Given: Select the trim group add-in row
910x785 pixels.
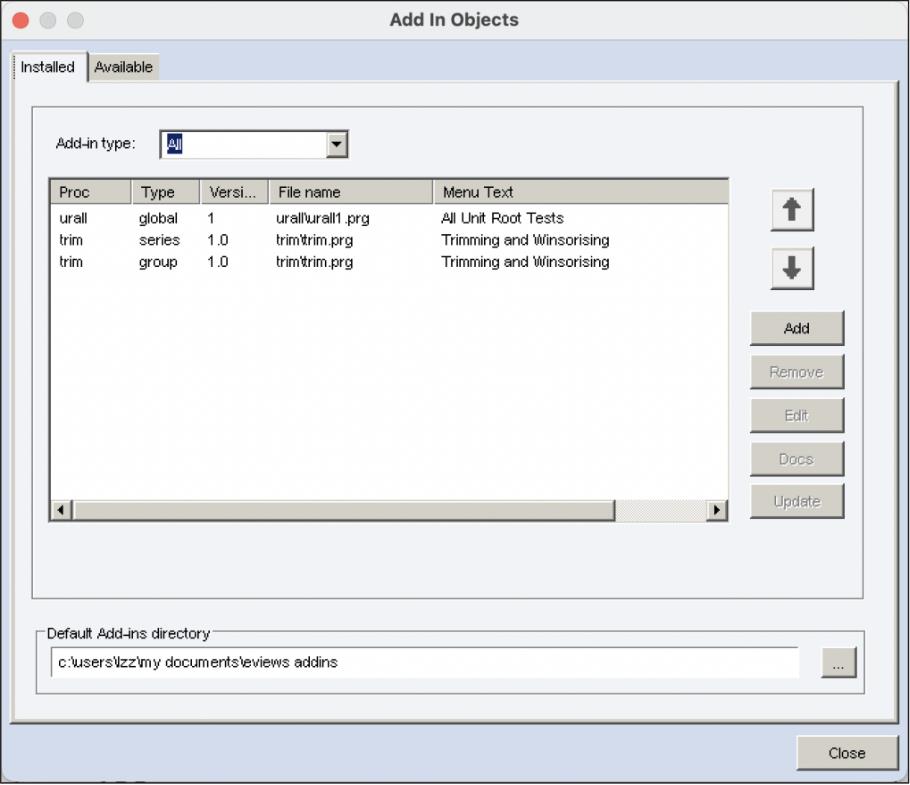Looking at the screenshot, I should (x=300, y=262).
